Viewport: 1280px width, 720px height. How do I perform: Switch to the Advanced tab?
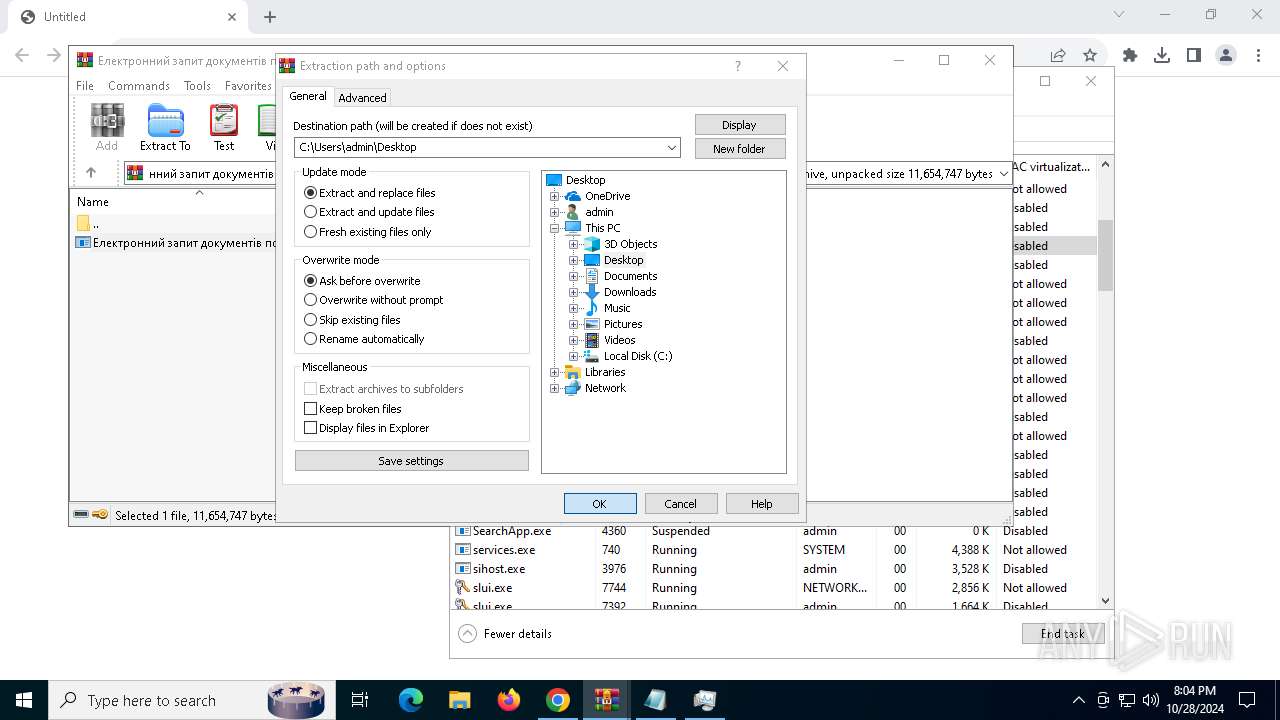362,98
